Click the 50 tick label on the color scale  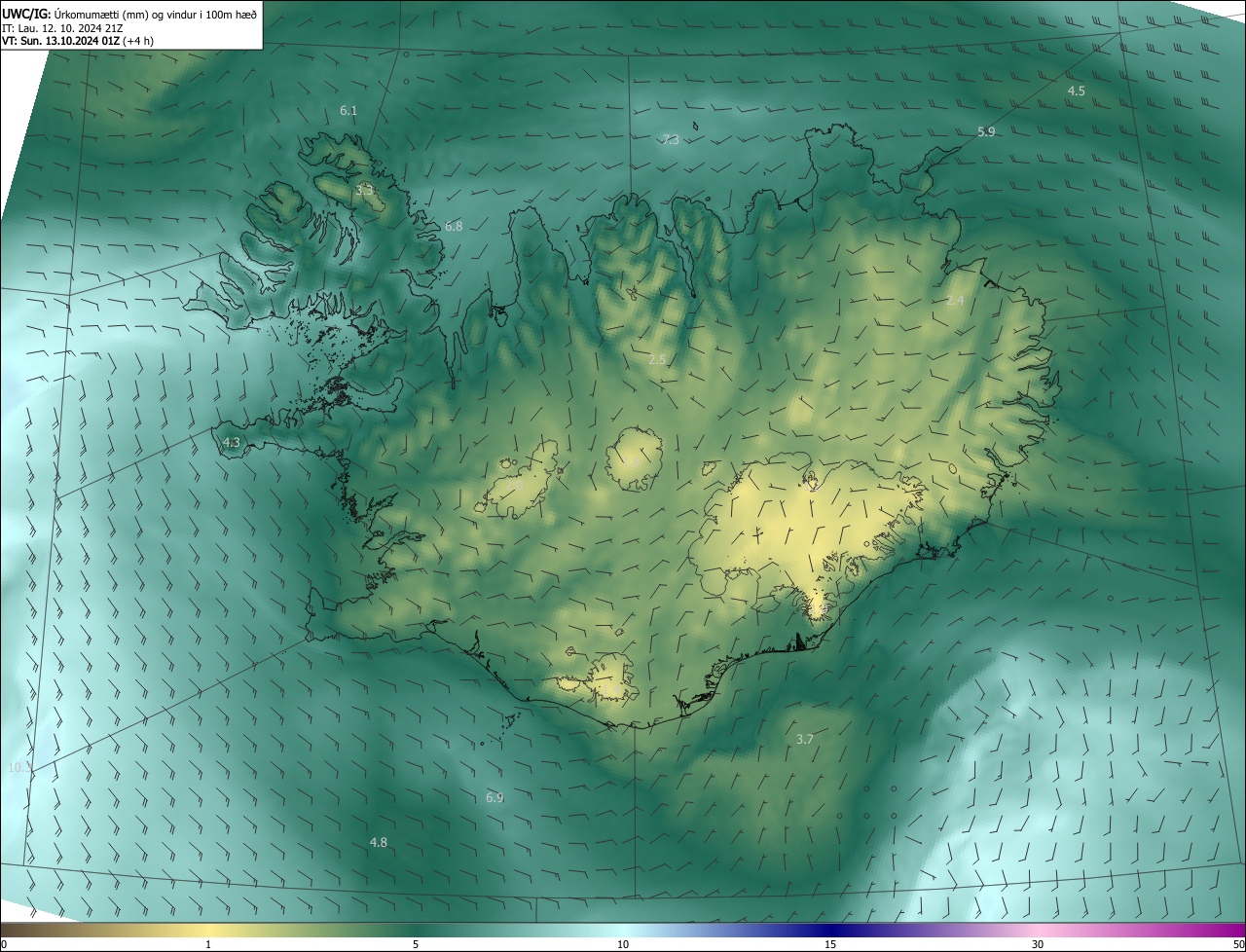point(1238,945)
